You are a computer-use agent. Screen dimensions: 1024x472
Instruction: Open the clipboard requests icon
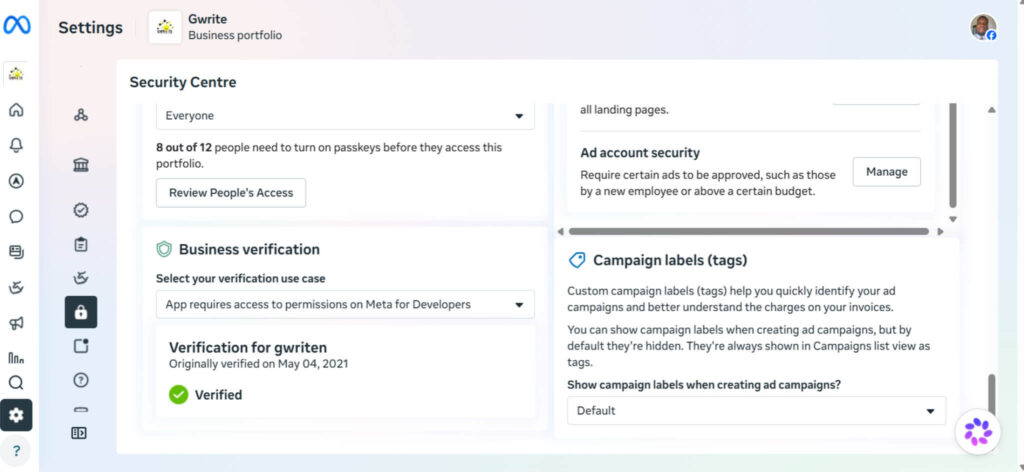pos(81,245)
